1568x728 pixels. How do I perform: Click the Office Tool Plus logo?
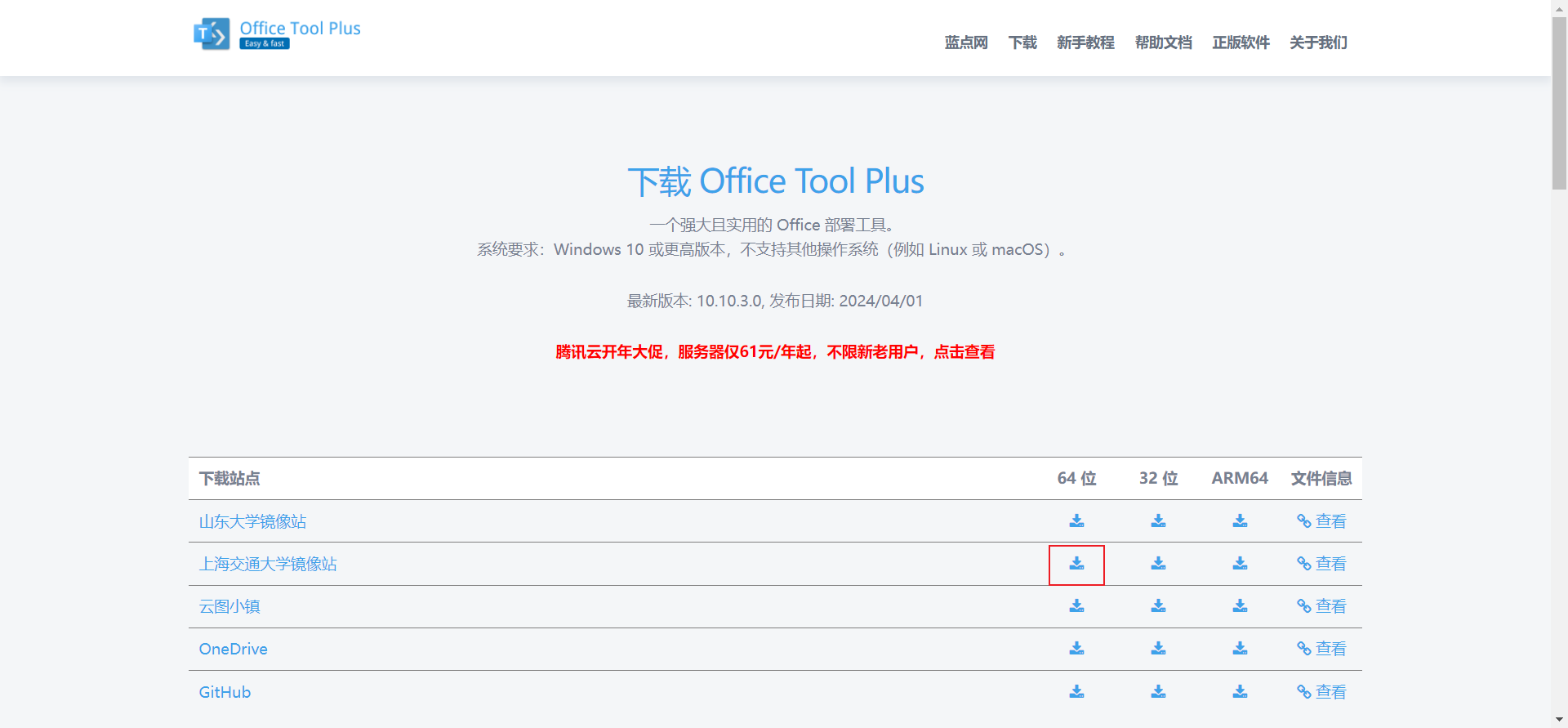277,33
